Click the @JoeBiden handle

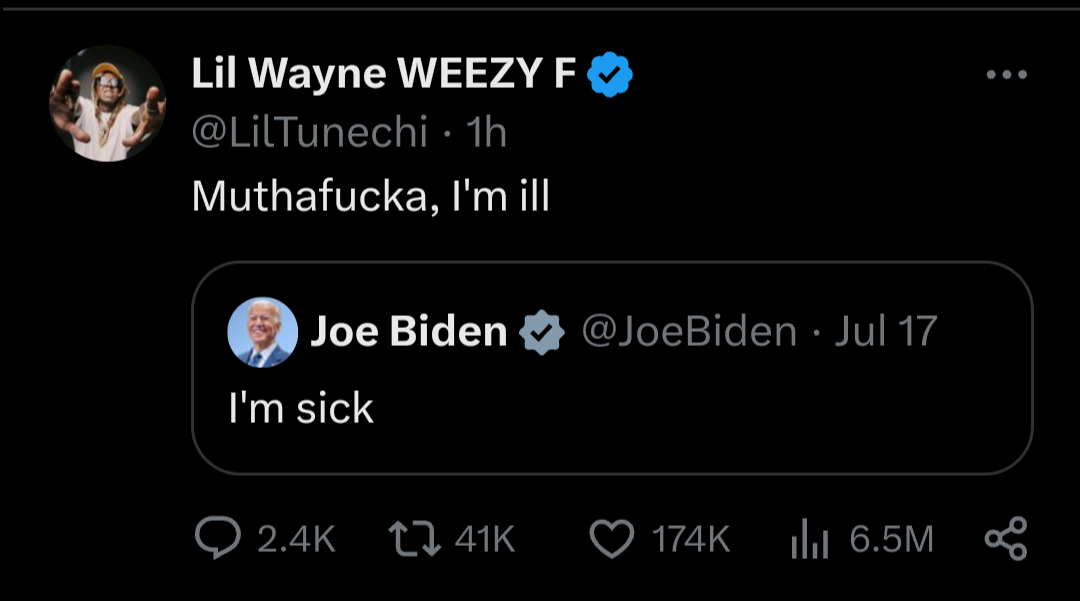pyautogui.click(x=689, y=332)
